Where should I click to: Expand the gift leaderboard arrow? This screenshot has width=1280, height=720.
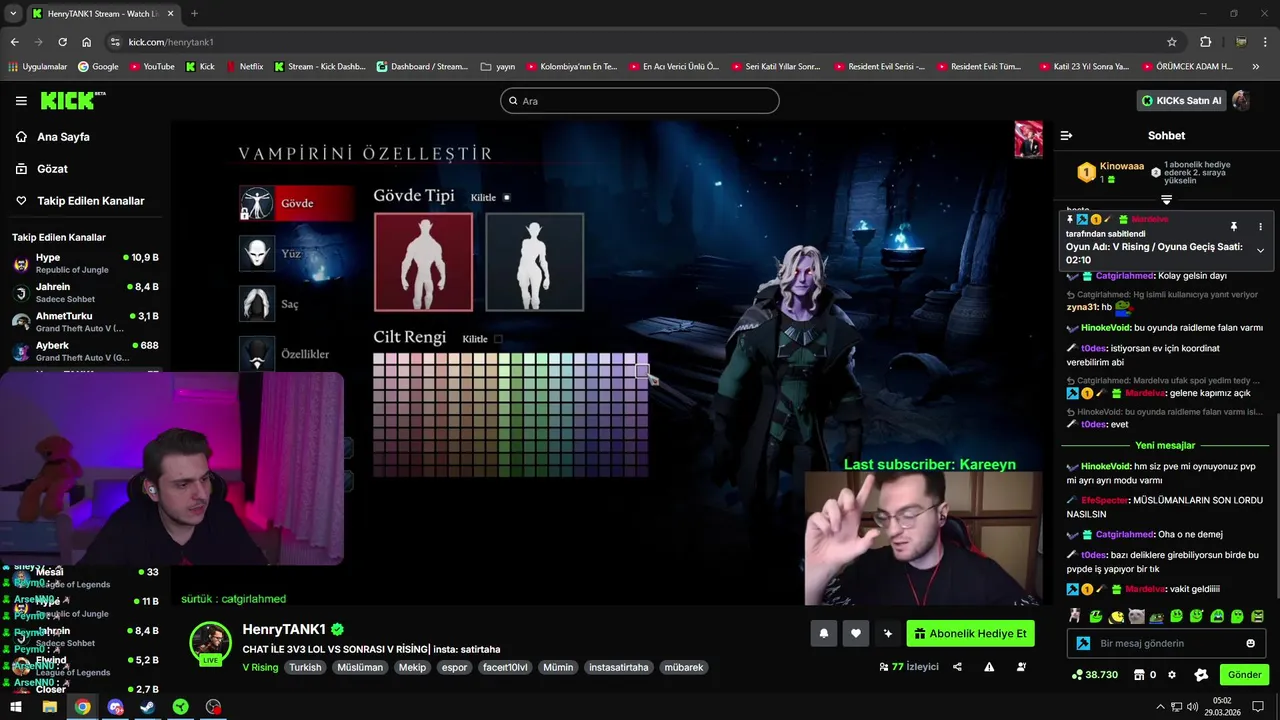(x=1166, y=200)
